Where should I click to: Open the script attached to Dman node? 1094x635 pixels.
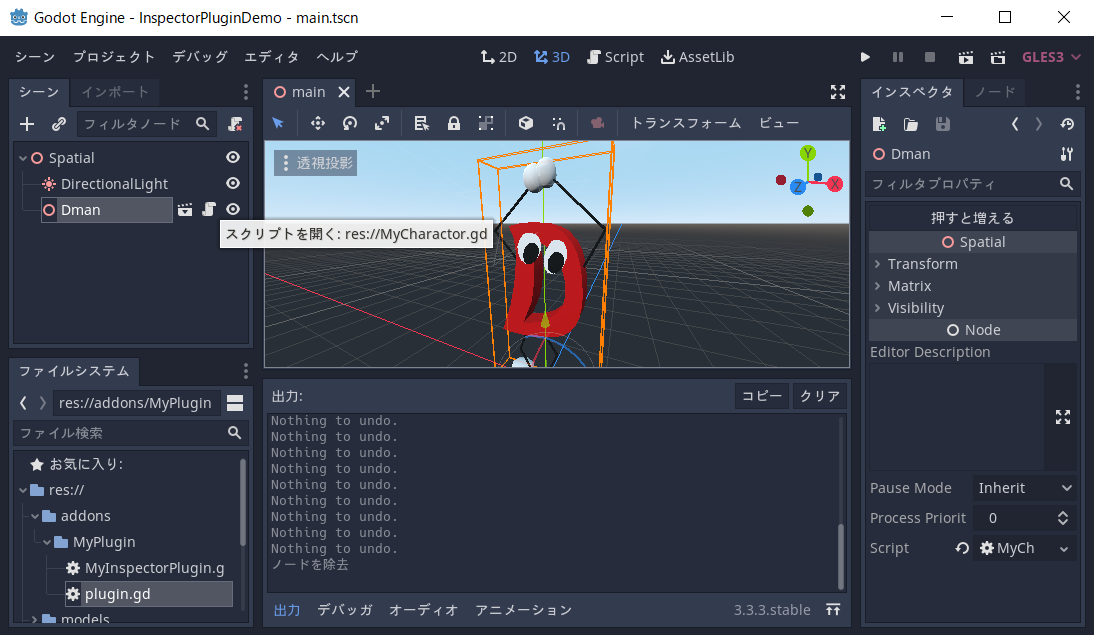tap(208, 209)
